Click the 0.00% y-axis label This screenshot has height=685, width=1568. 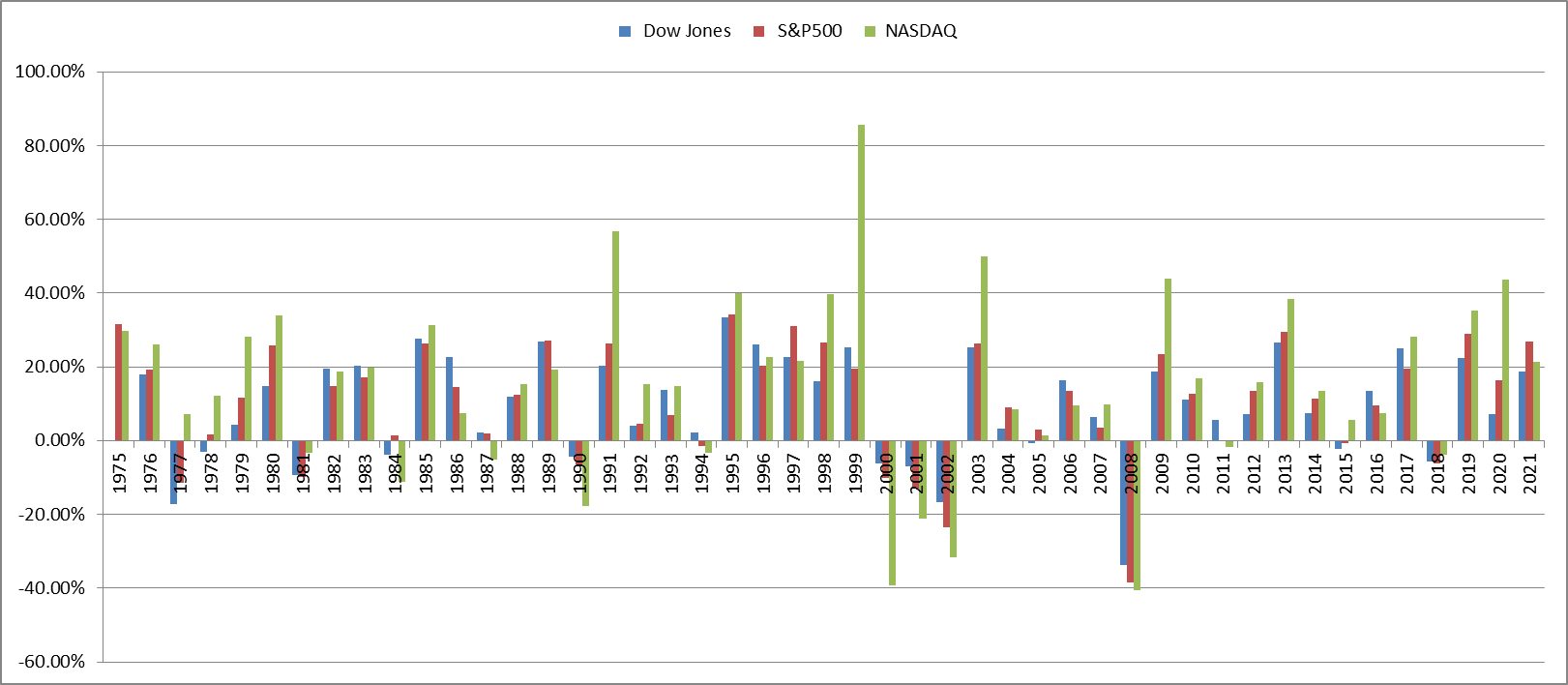(58, 440)
